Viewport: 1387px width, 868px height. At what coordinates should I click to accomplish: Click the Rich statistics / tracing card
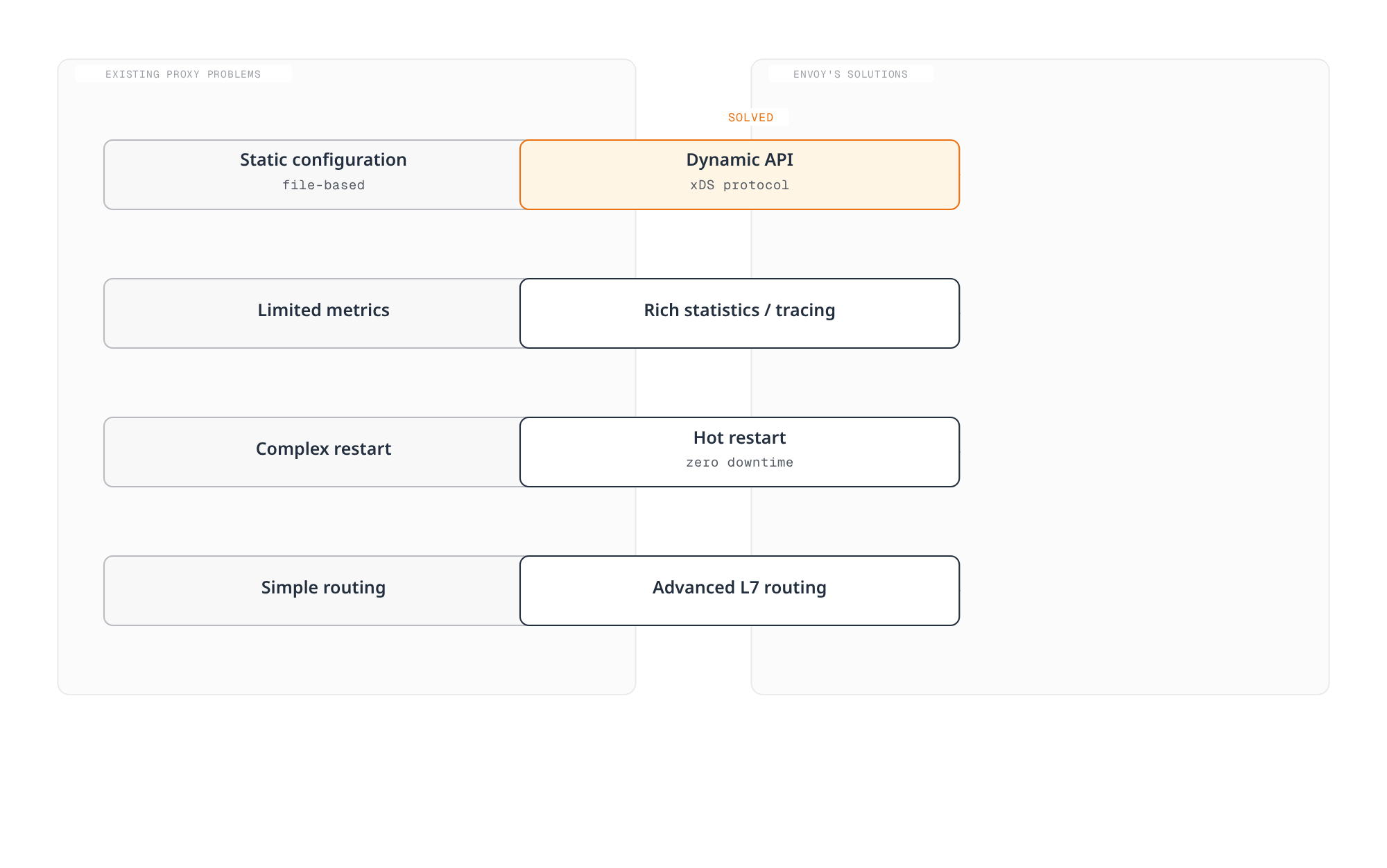739,313
